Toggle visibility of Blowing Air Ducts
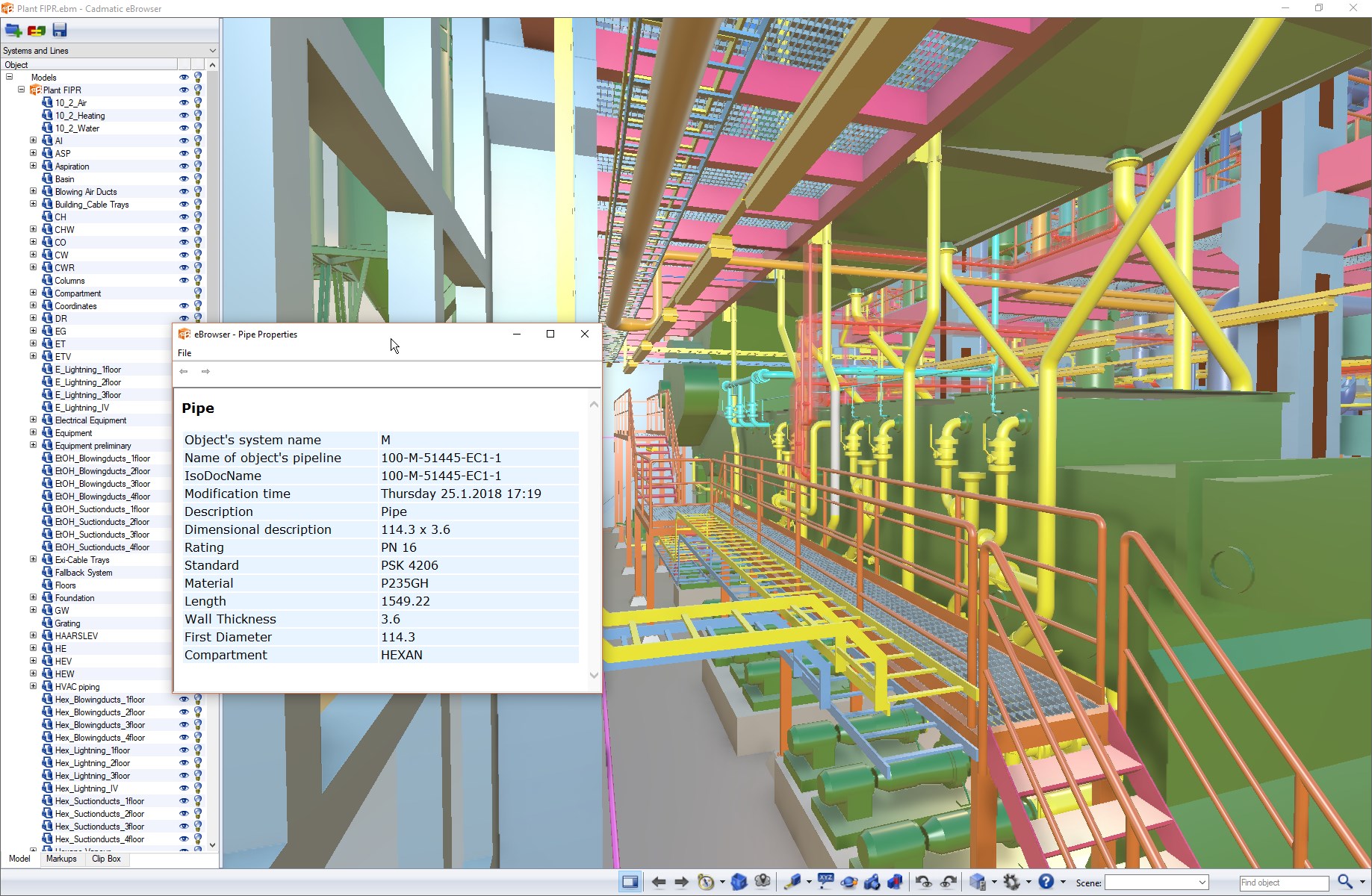Image resolution: width=1372 pixels, height=896 pixels. click(184, 191)
